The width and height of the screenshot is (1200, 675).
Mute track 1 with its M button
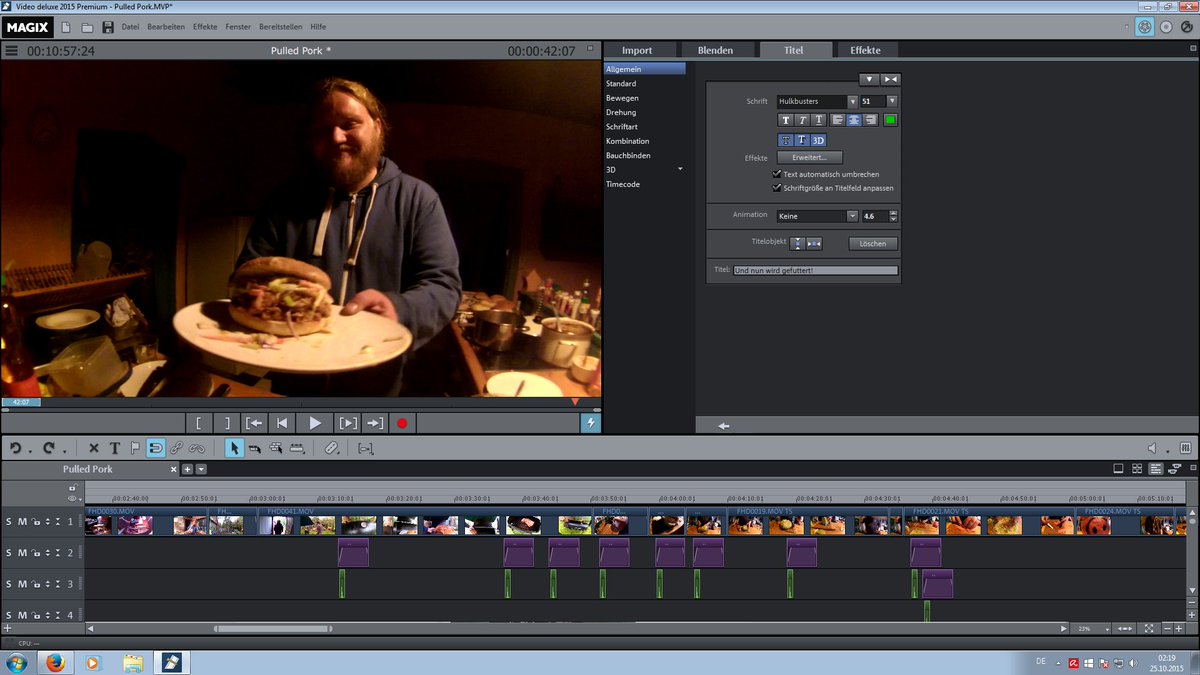[22, 521]
